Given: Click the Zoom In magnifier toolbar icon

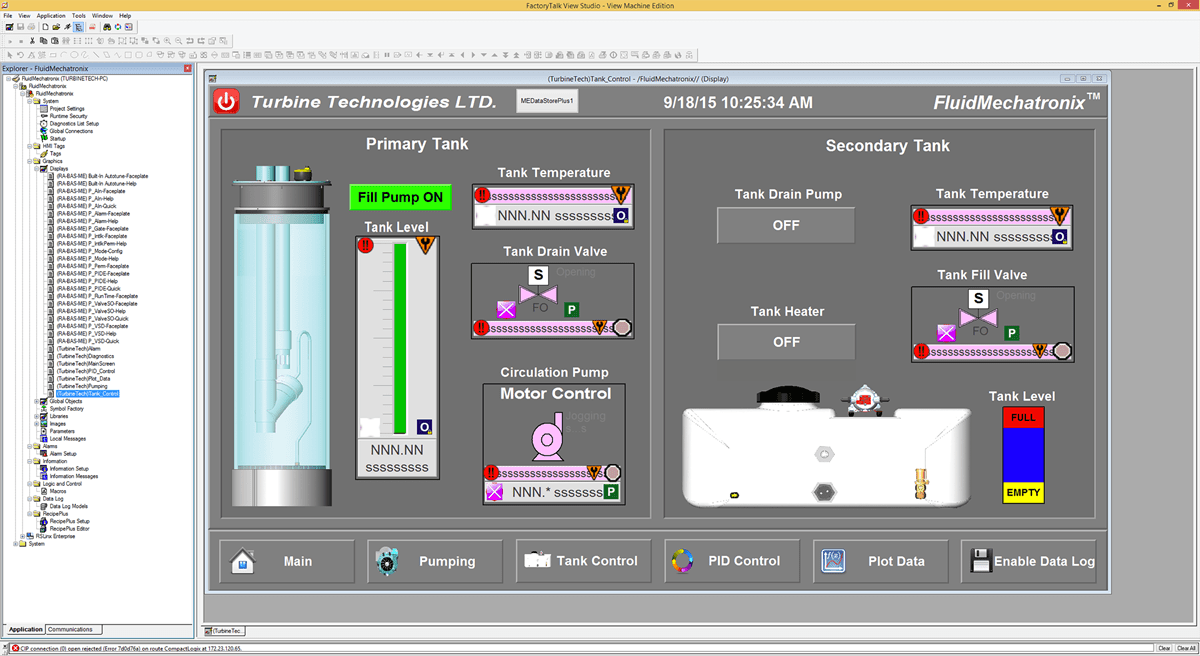Looking at the screenshot, I should pos(166,40).
